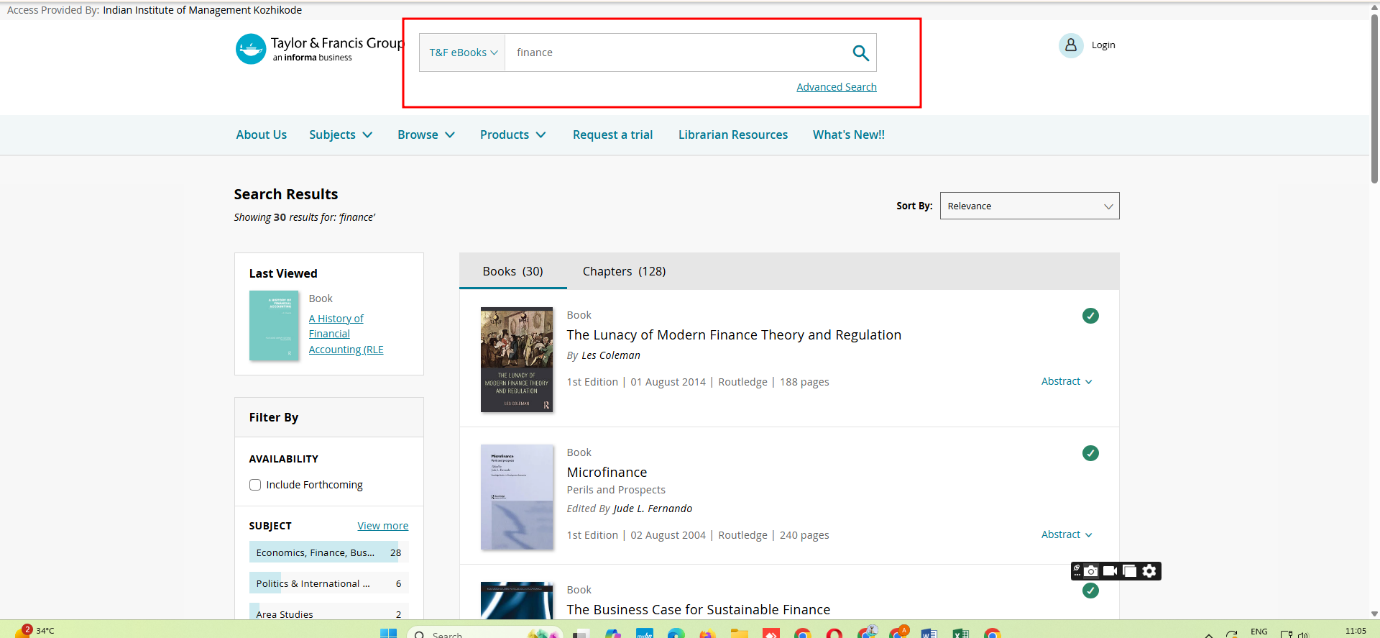Open the Librarian Resources menu item
This screenshot has width=1380, height=638.
pyautogui.click(x=732, y=135)
